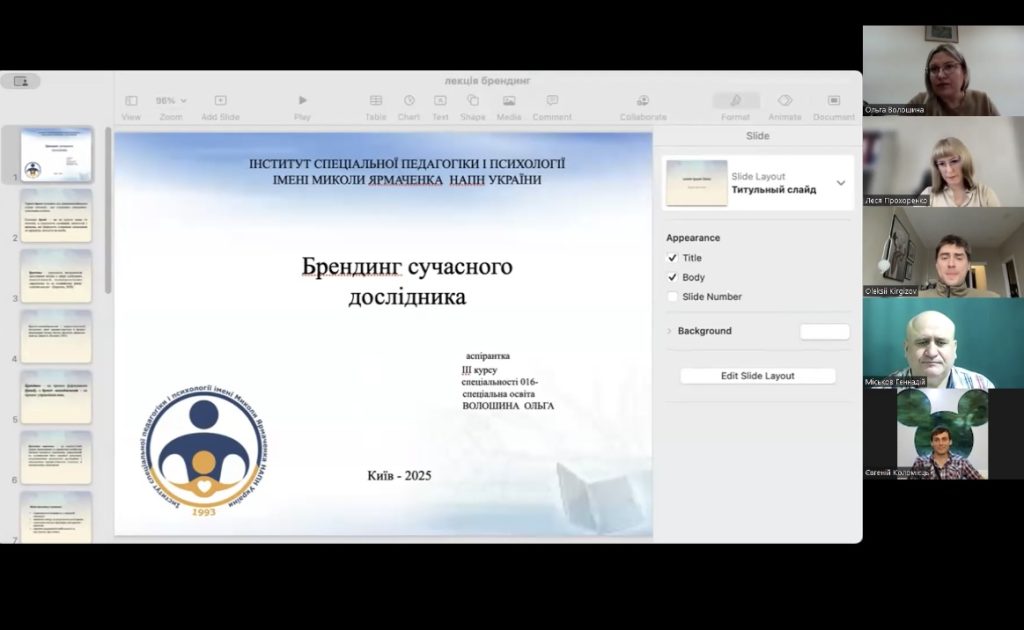1024x630 pixels.
Task: Switch to the Document inspector tab
Action: click(833, 101)
